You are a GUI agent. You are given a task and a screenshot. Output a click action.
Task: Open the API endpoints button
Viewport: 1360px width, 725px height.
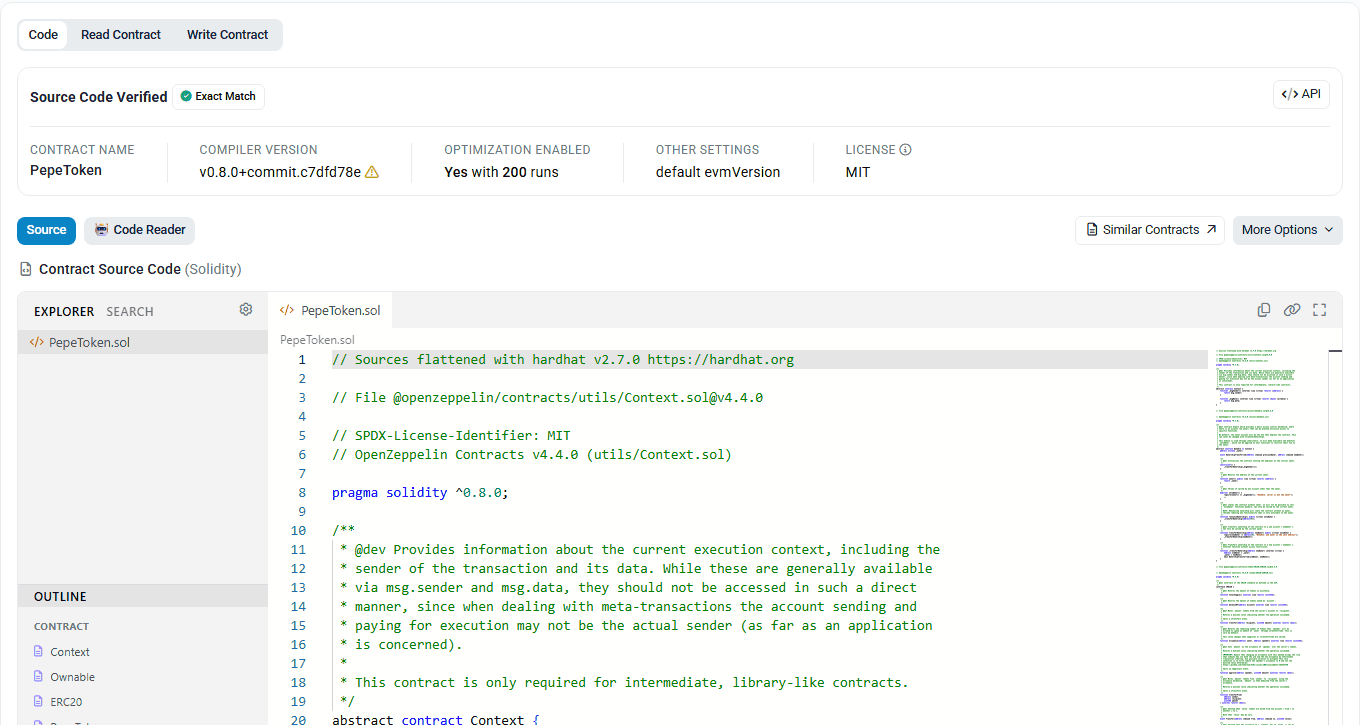(x=1301, y=95)
